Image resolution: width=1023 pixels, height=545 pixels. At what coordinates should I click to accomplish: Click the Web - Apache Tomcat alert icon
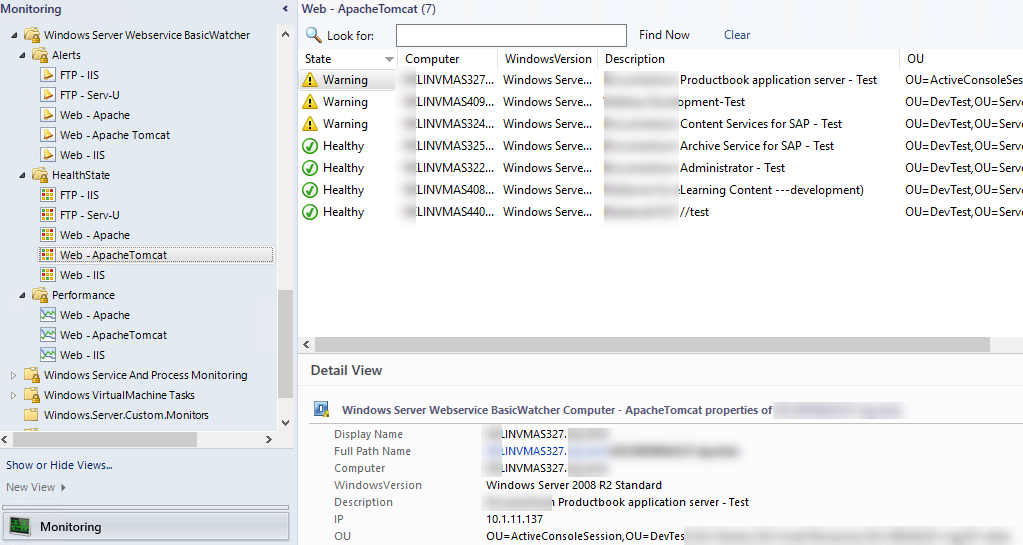[48, 134]
